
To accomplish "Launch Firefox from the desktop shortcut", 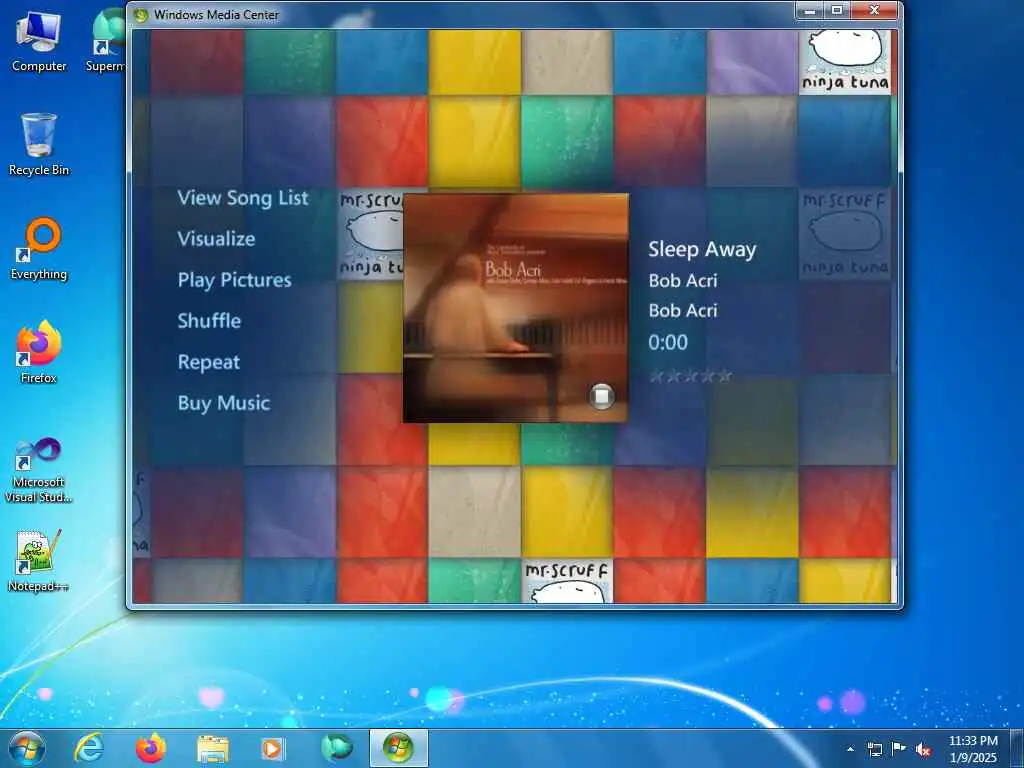I will (x=39, y=352).
